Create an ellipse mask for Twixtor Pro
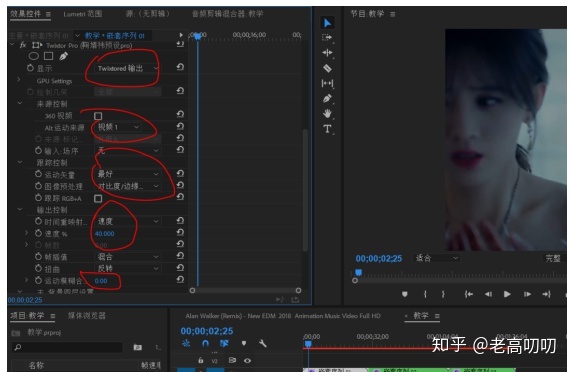 [34, 56]
